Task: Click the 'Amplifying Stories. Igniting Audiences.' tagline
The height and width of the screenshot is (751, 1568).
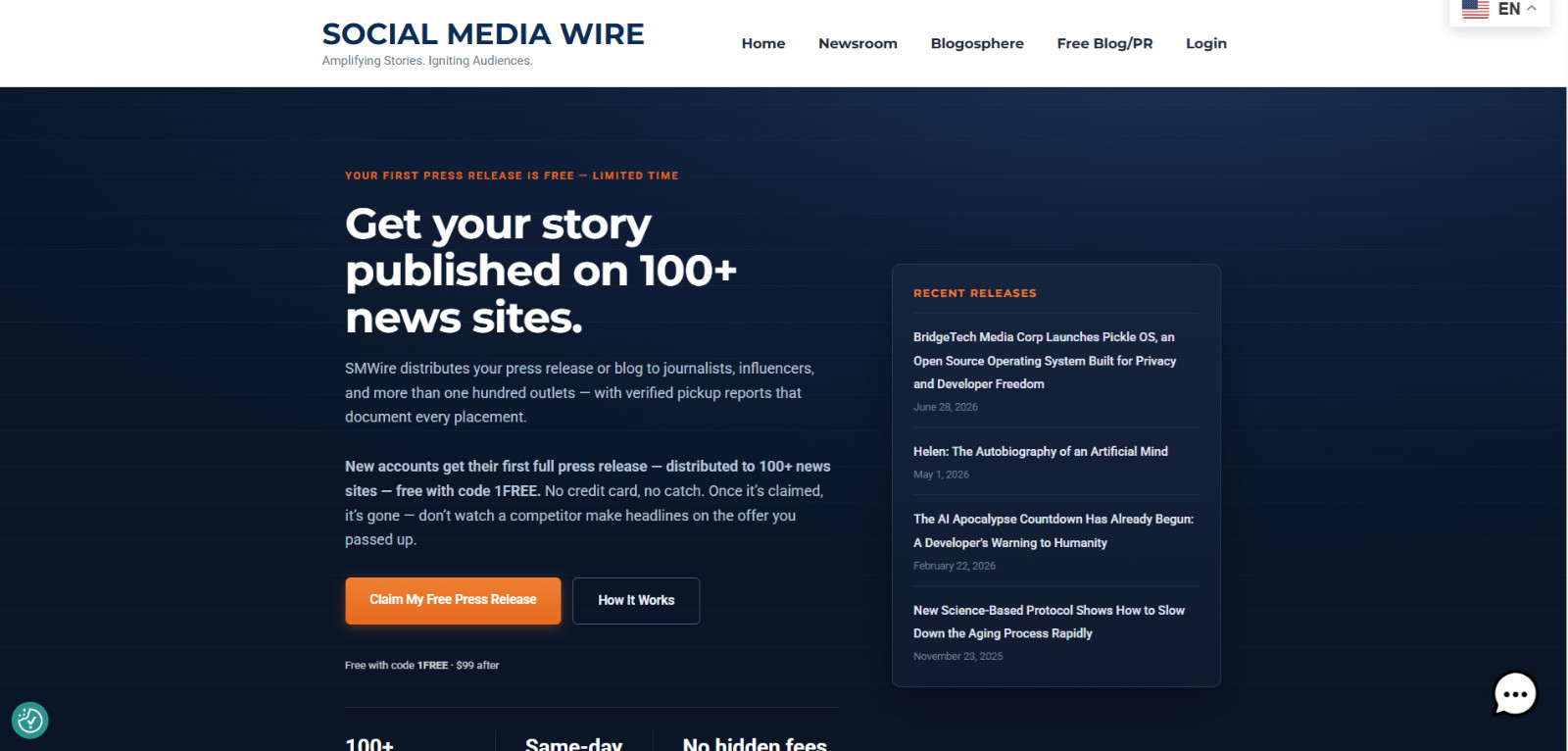Action: pos(427,61)
